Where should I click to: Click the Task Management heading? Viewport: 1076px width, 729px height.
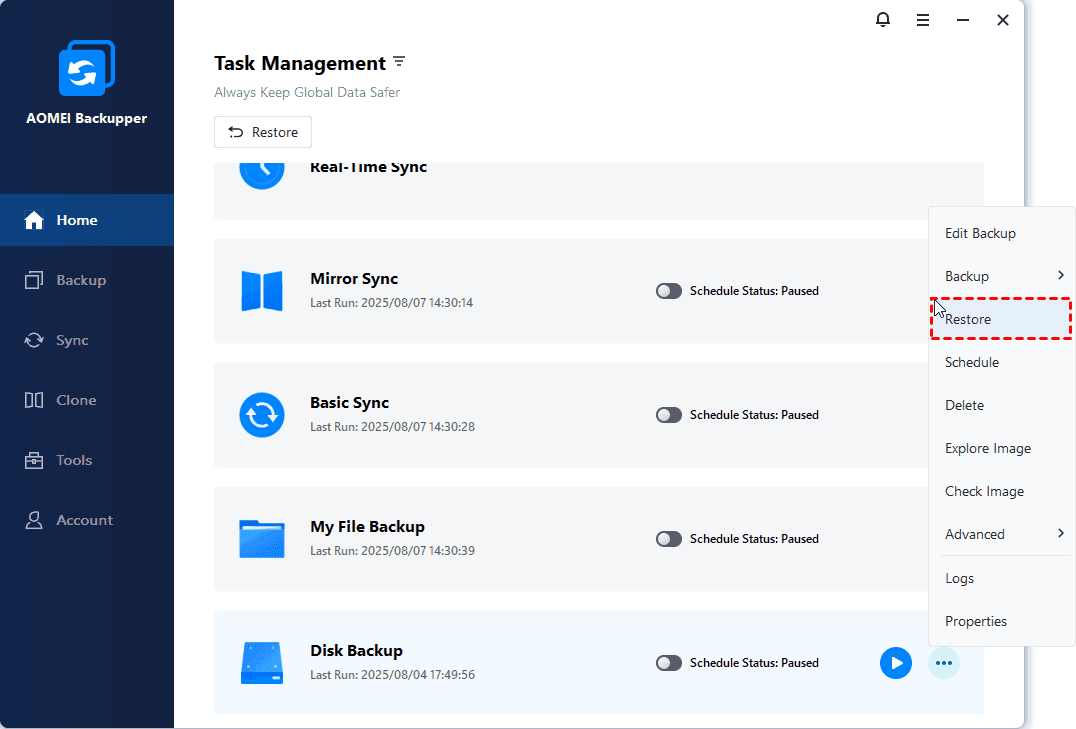pyautogui.click(x=300, y=64)
